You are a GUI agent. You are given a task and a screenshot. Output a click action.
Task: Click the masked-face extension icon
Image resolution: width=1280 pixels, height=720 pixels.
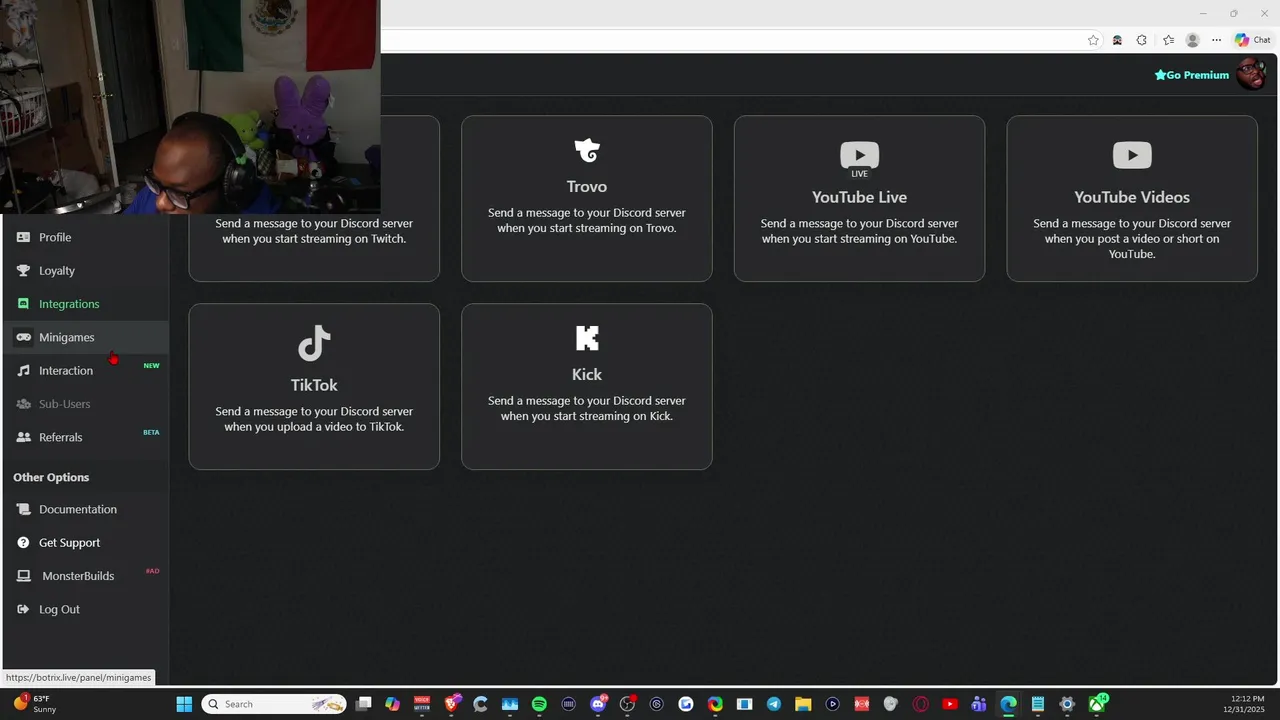(x=1117, y=40)
